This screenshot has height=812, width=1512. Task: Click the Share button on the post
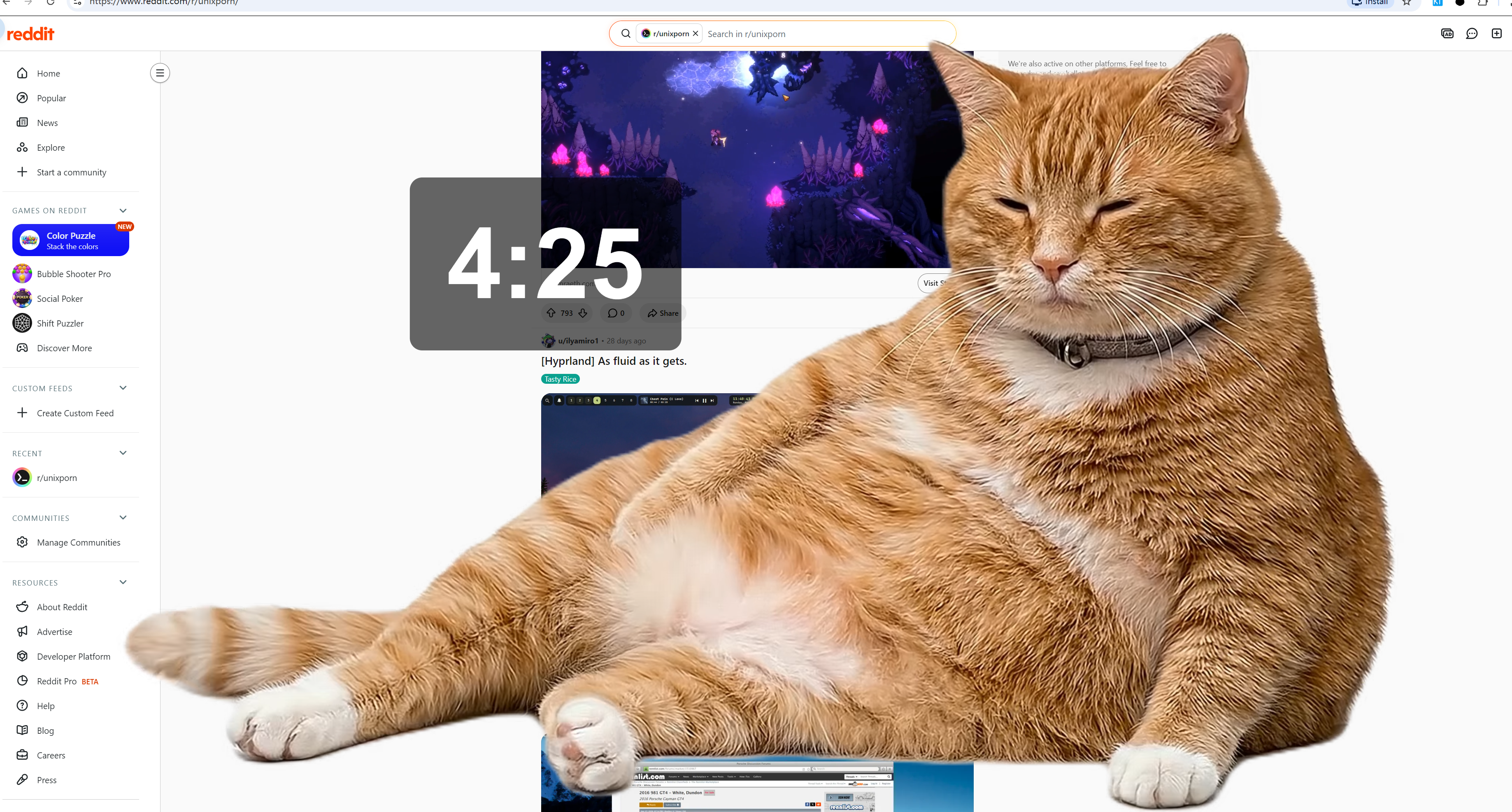(x=663, y=313)
